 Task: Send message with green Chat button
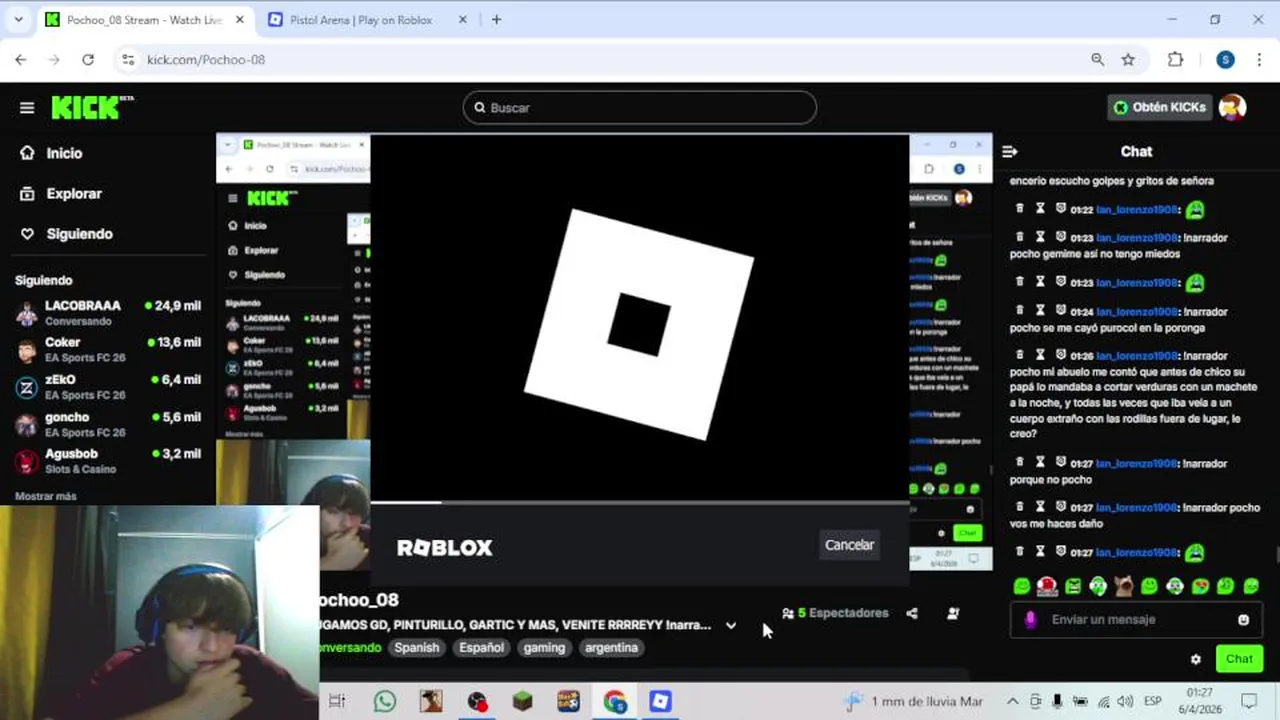pyautogui.click(x=1239, y=659)
